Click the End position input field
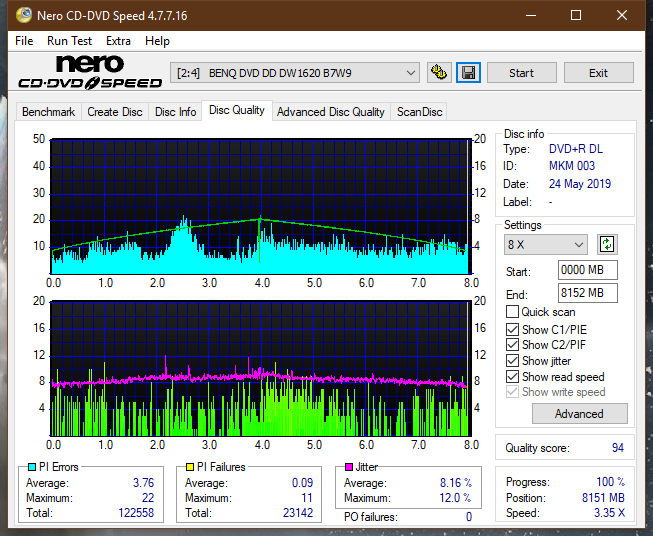The height and width of the screenshot is (536, 653). coord(587,293)
